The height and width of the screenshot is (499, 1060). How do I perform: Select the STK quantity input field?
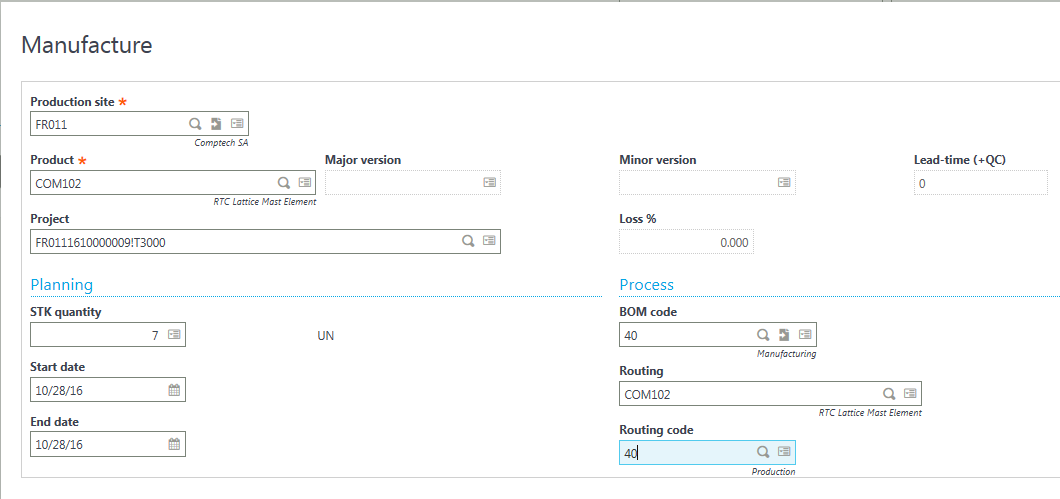95,336
